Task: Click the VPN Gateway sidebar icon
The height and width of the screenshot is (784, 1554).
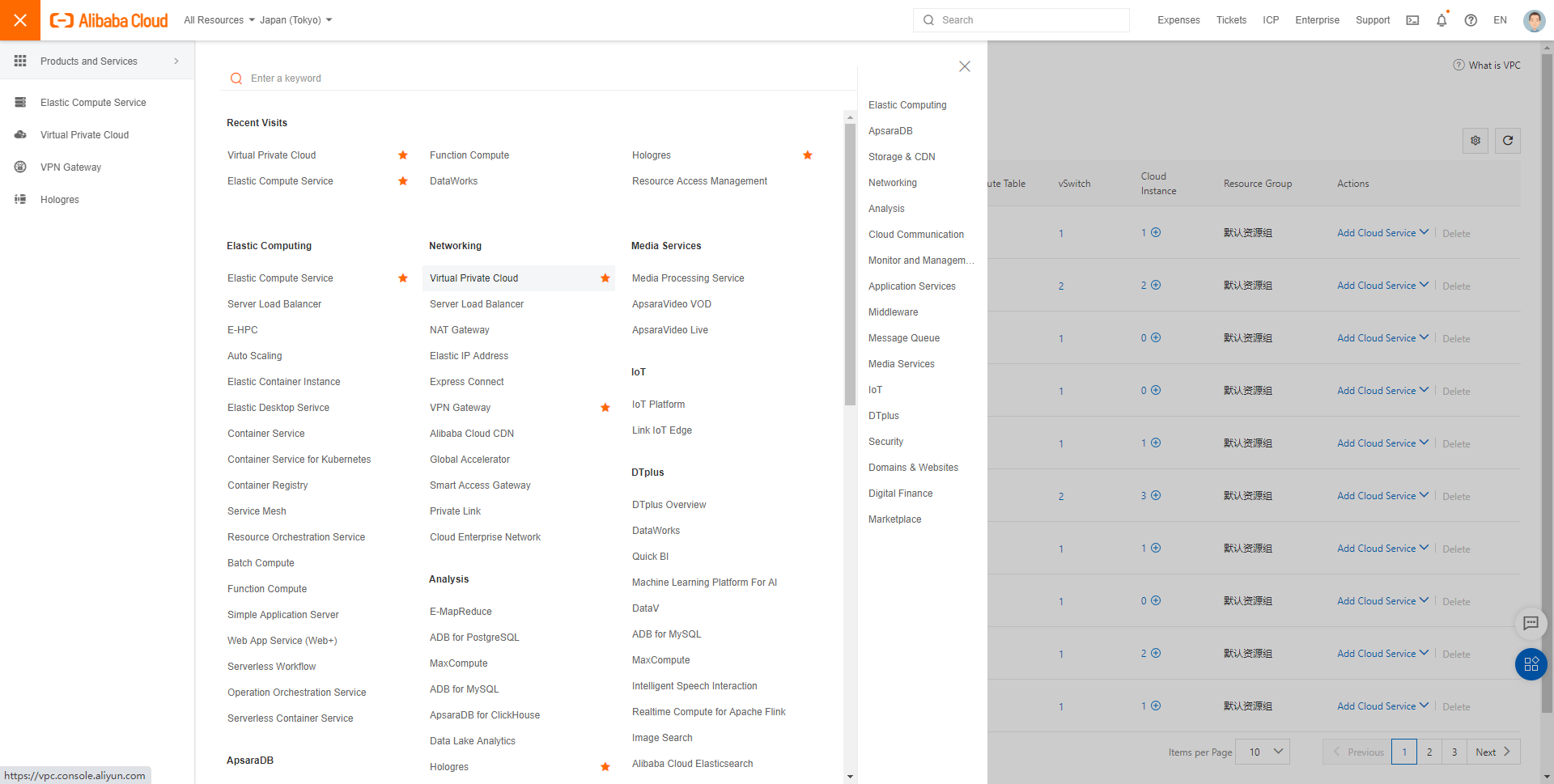Action: pyautogui.click(x=20, y=167)
